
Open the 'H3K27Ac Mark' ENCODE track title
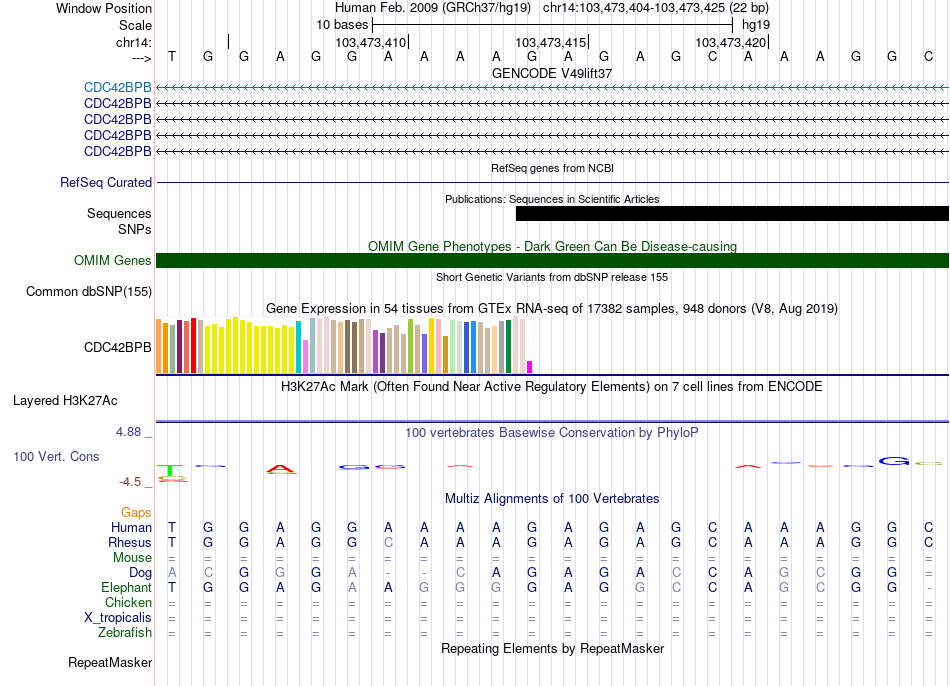(552, 387)
